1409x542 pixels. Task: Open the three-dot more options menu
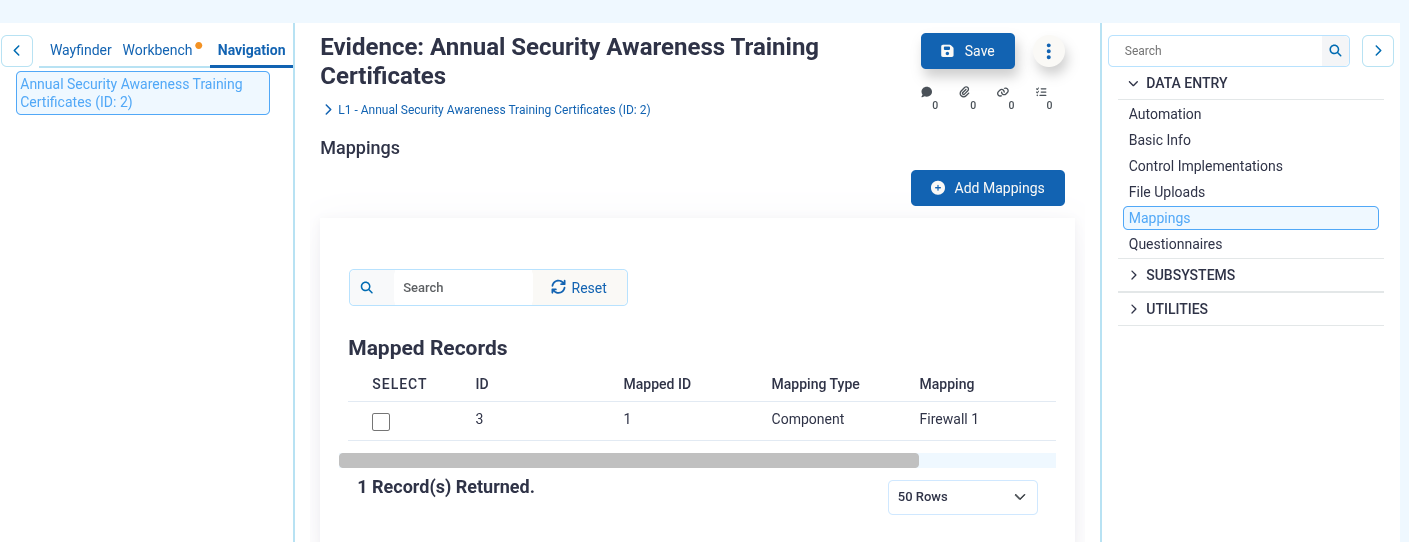point(1048,51)
